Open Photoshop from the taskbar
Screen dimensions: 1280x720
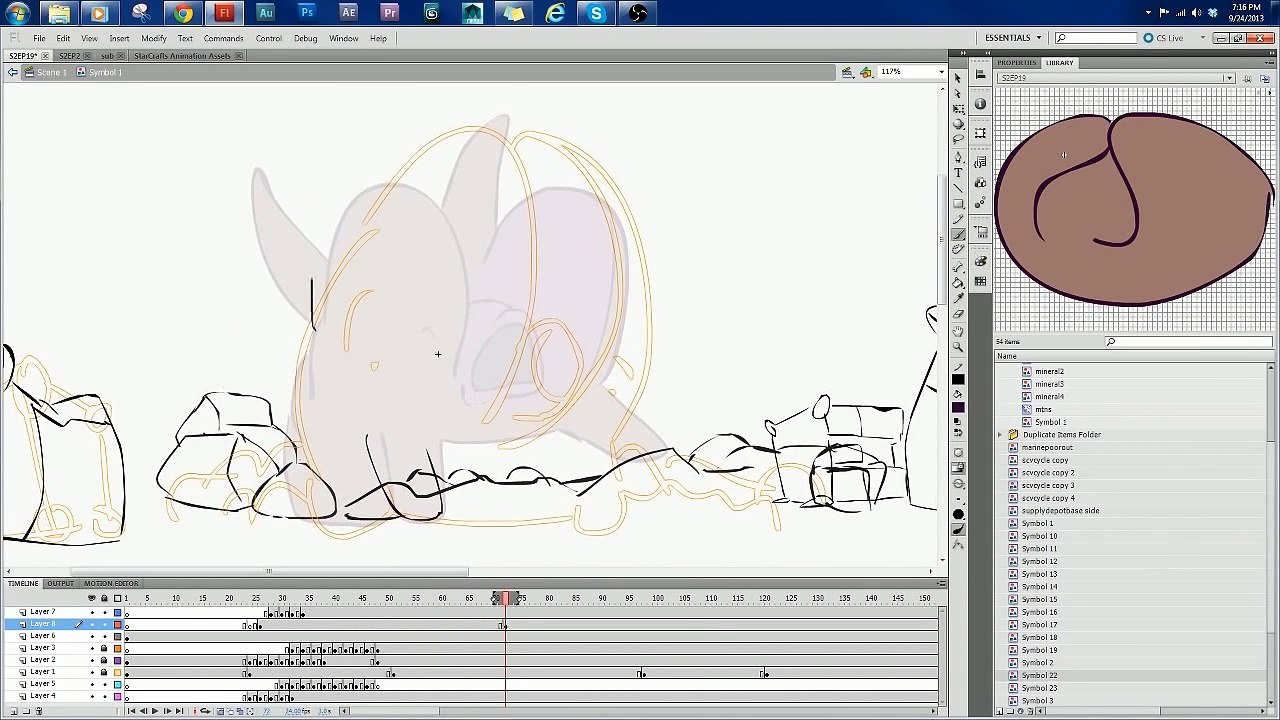[x=307, y=13]
